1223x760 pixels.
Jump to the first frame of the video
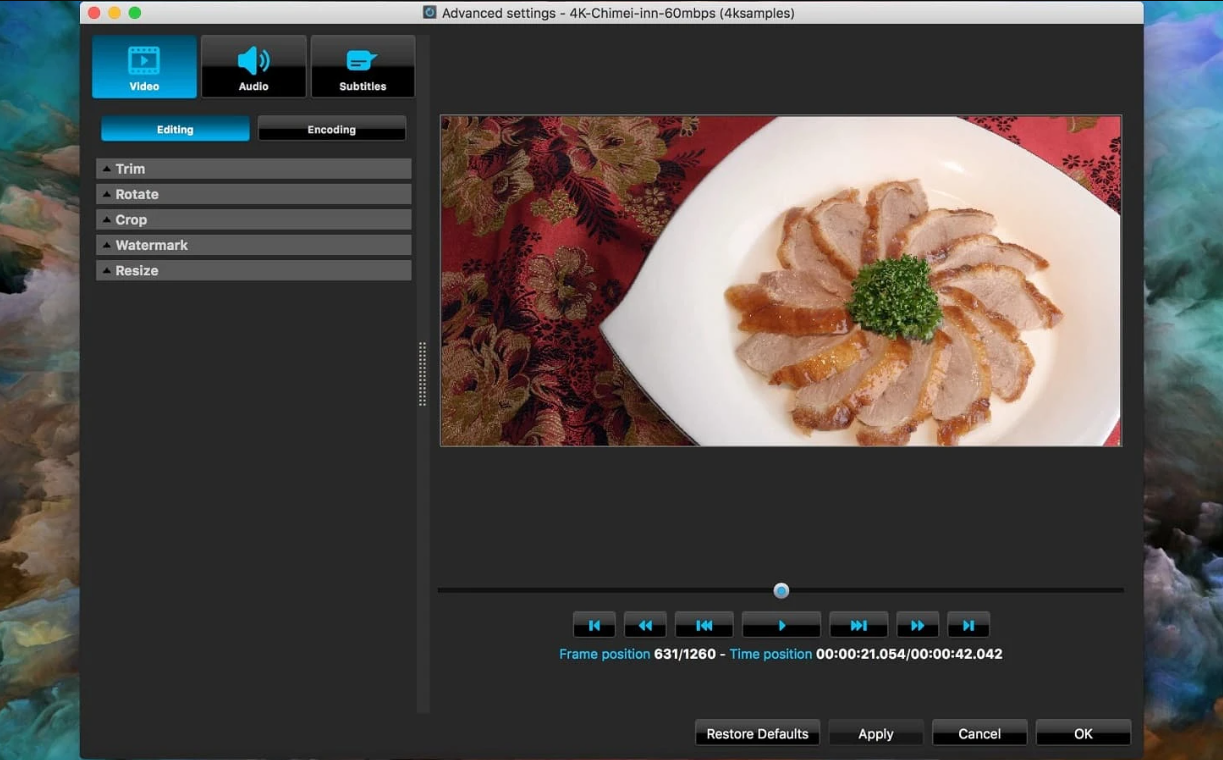pos(594,626)
